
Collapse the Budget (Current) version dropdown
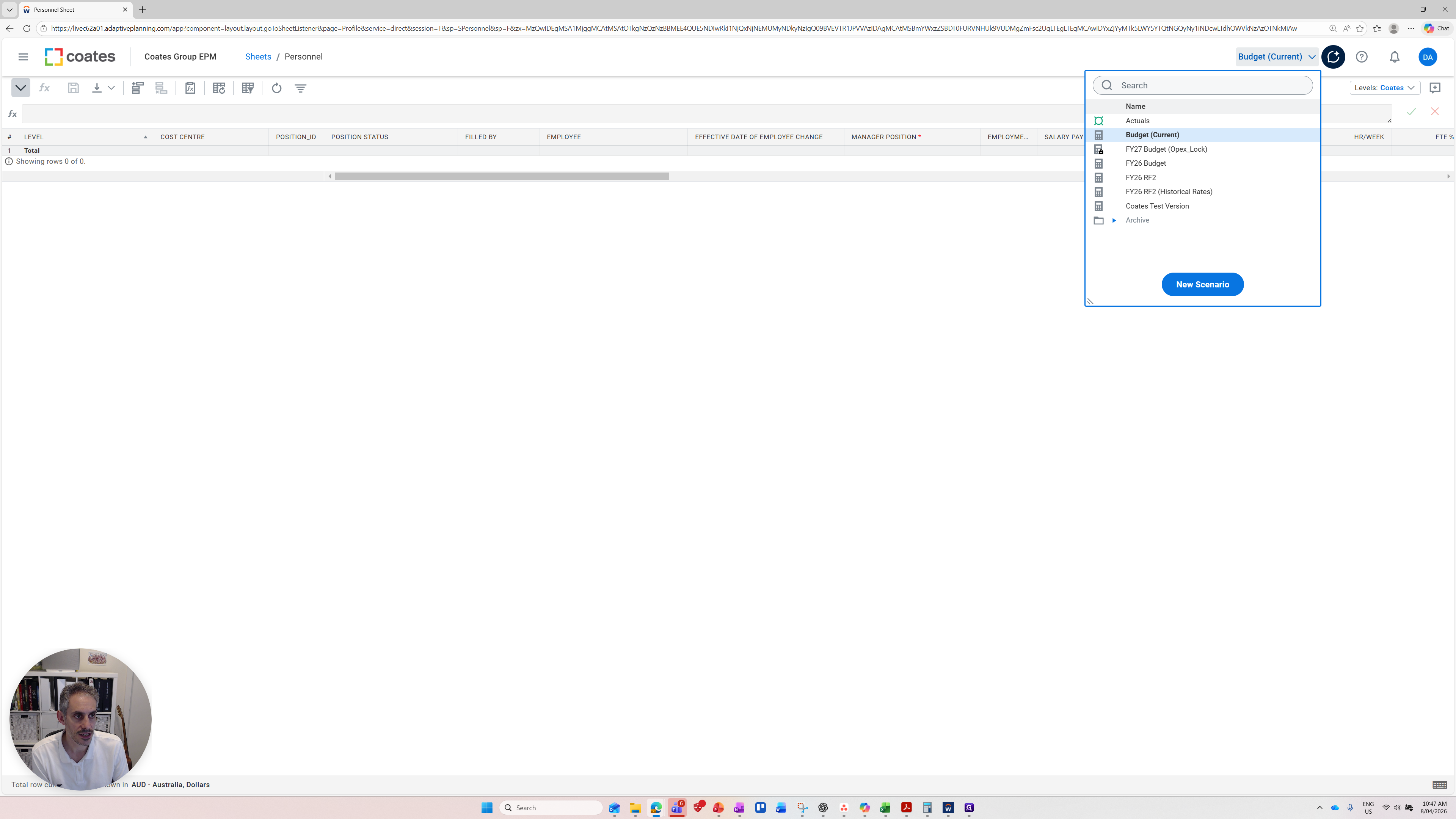click(x=1276, y=56)
